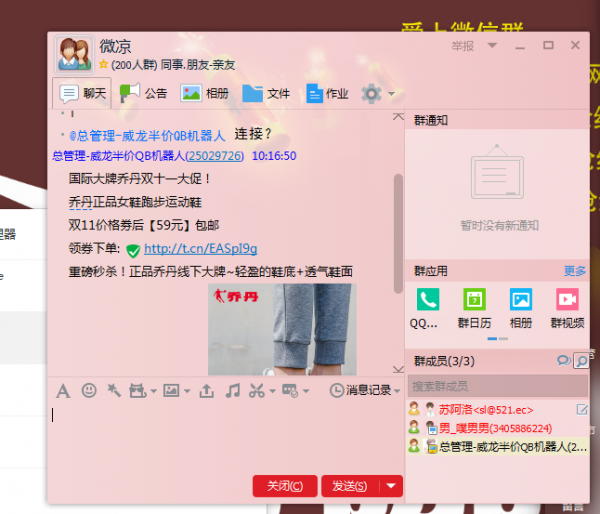Expand the settings gear dropdown arrow
The image size is (600, 514).
(x=391, y=94)
